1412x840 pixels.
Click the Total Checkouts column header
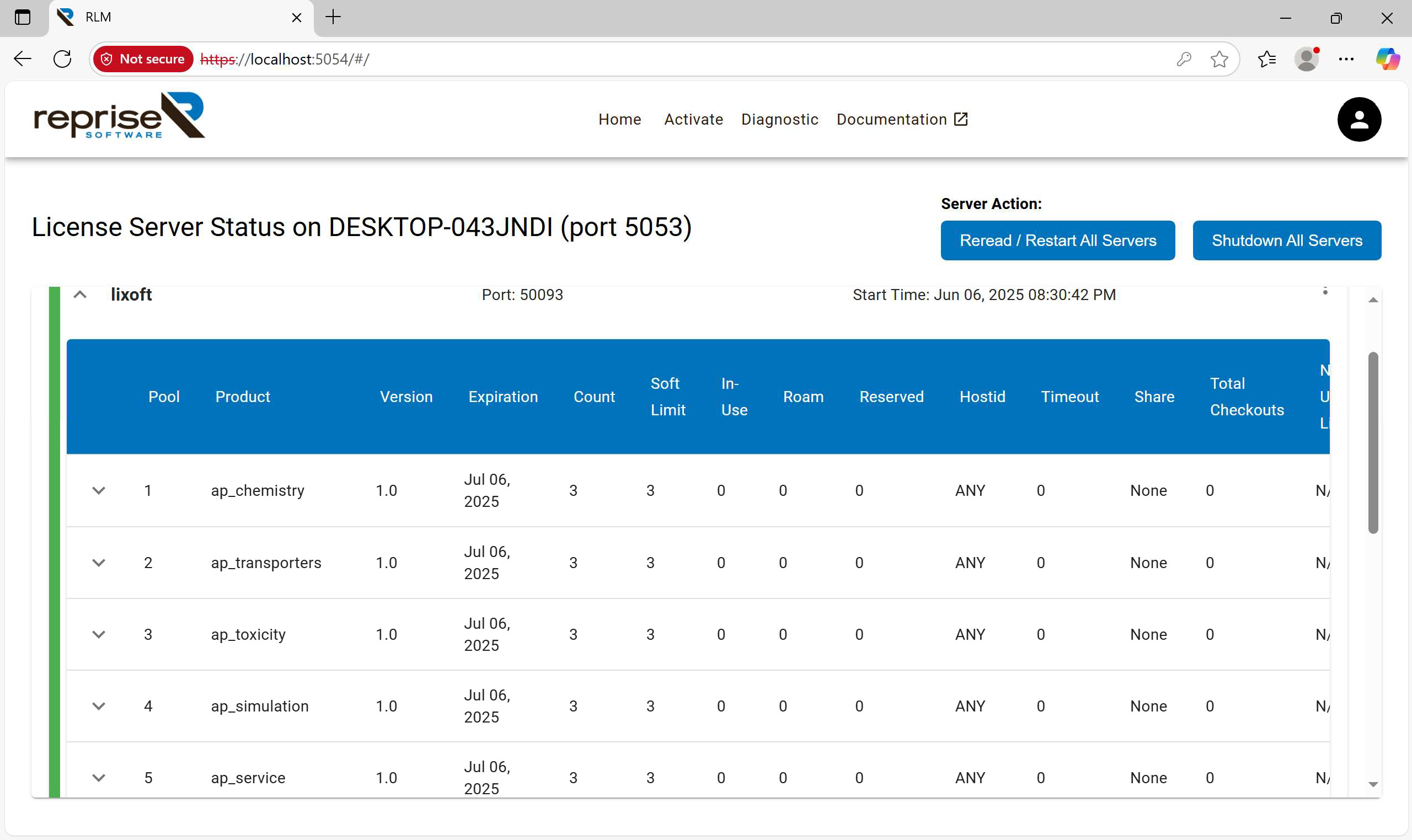[1247, 397]
